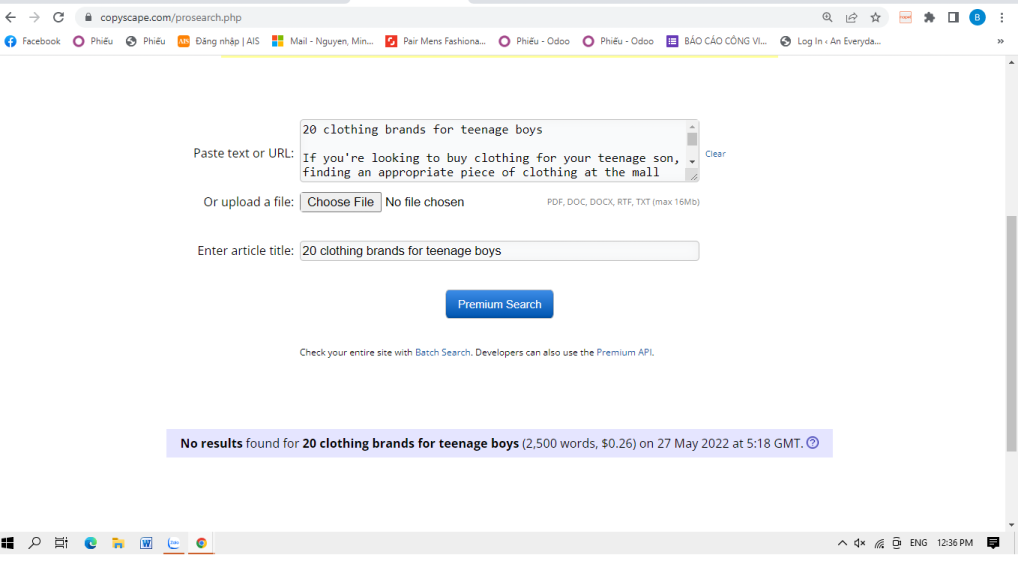Follow the Batch Search link
Image resolution: width=1024 pixels, height=576 pixels.
[442, 353]
